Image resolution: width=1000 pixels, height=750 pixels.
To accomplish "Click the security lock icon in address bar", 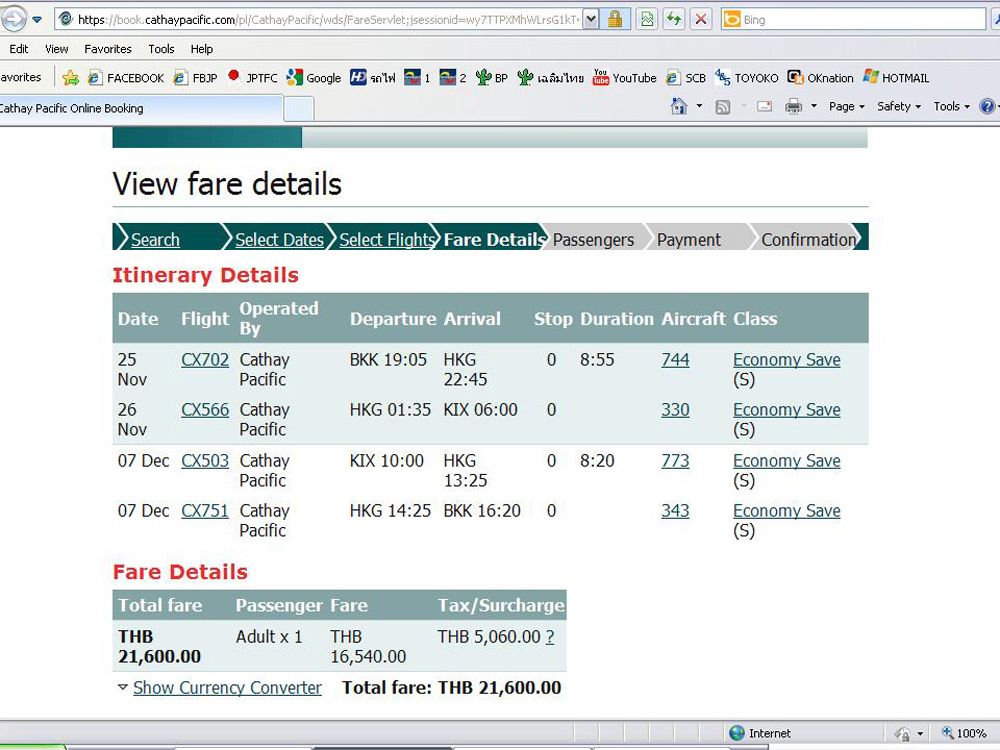I will click(615, 19).
